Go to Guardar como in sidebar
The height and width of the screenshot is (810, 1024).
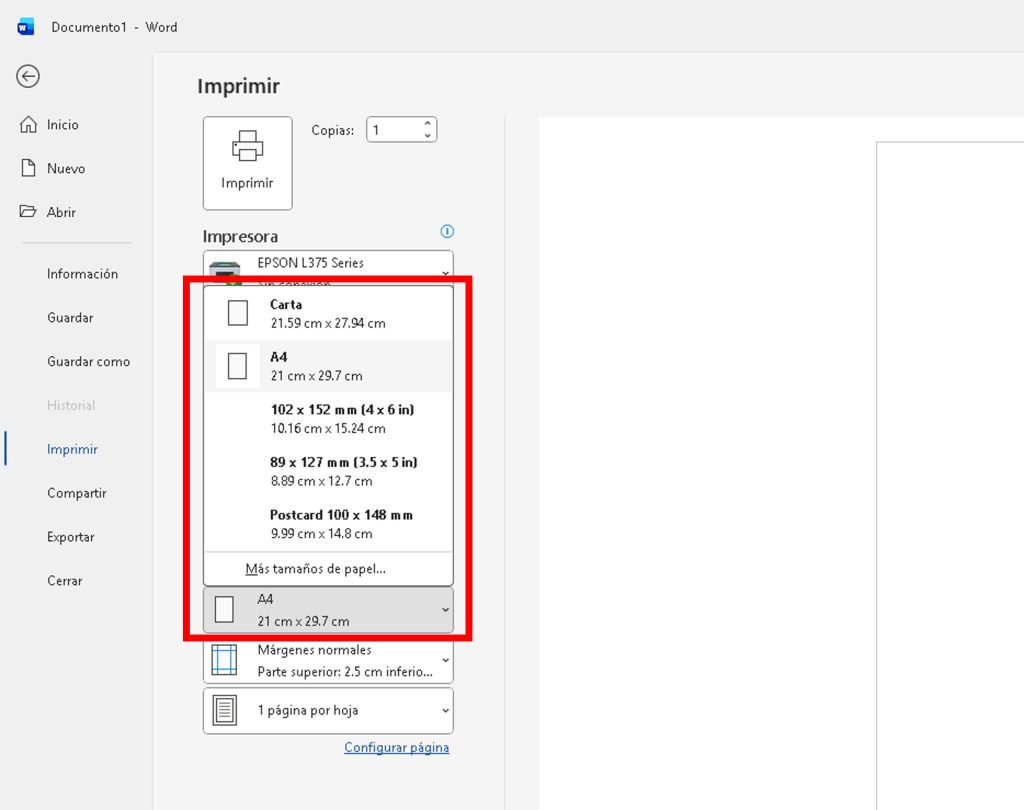pyautogui.click(x=88, y=362)
